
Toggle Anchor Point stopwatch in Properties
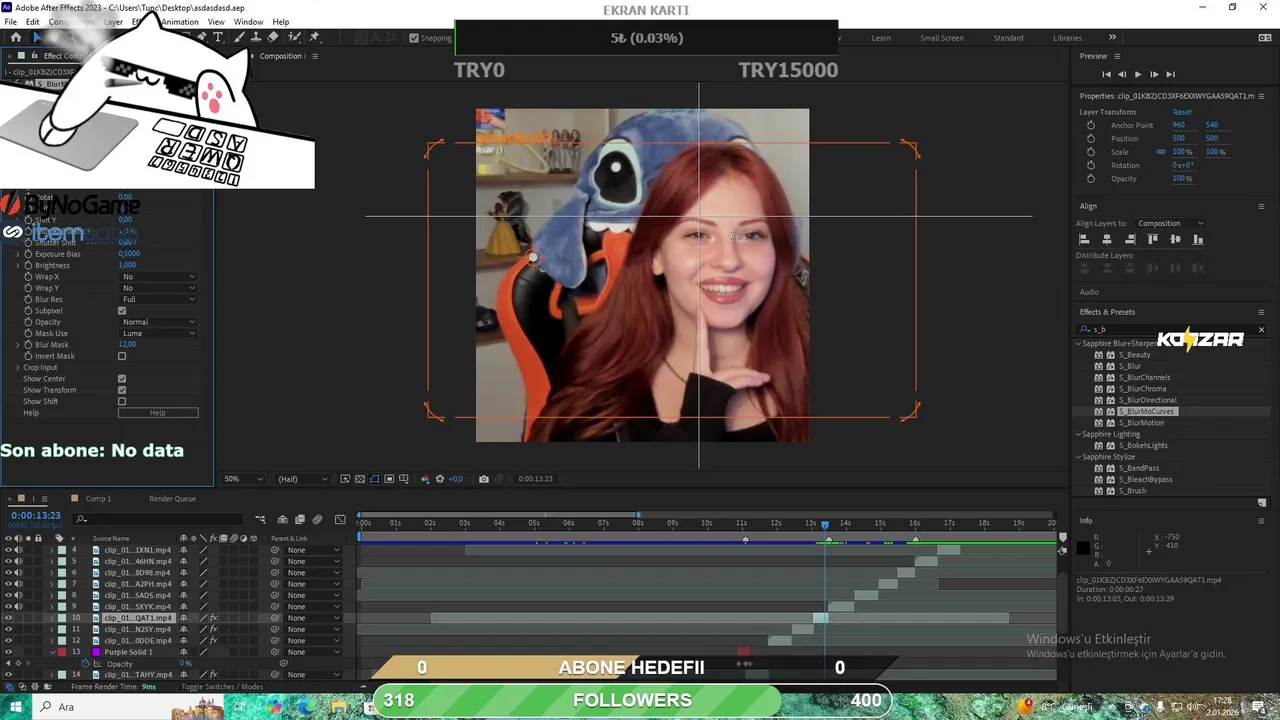point(1091,125)
